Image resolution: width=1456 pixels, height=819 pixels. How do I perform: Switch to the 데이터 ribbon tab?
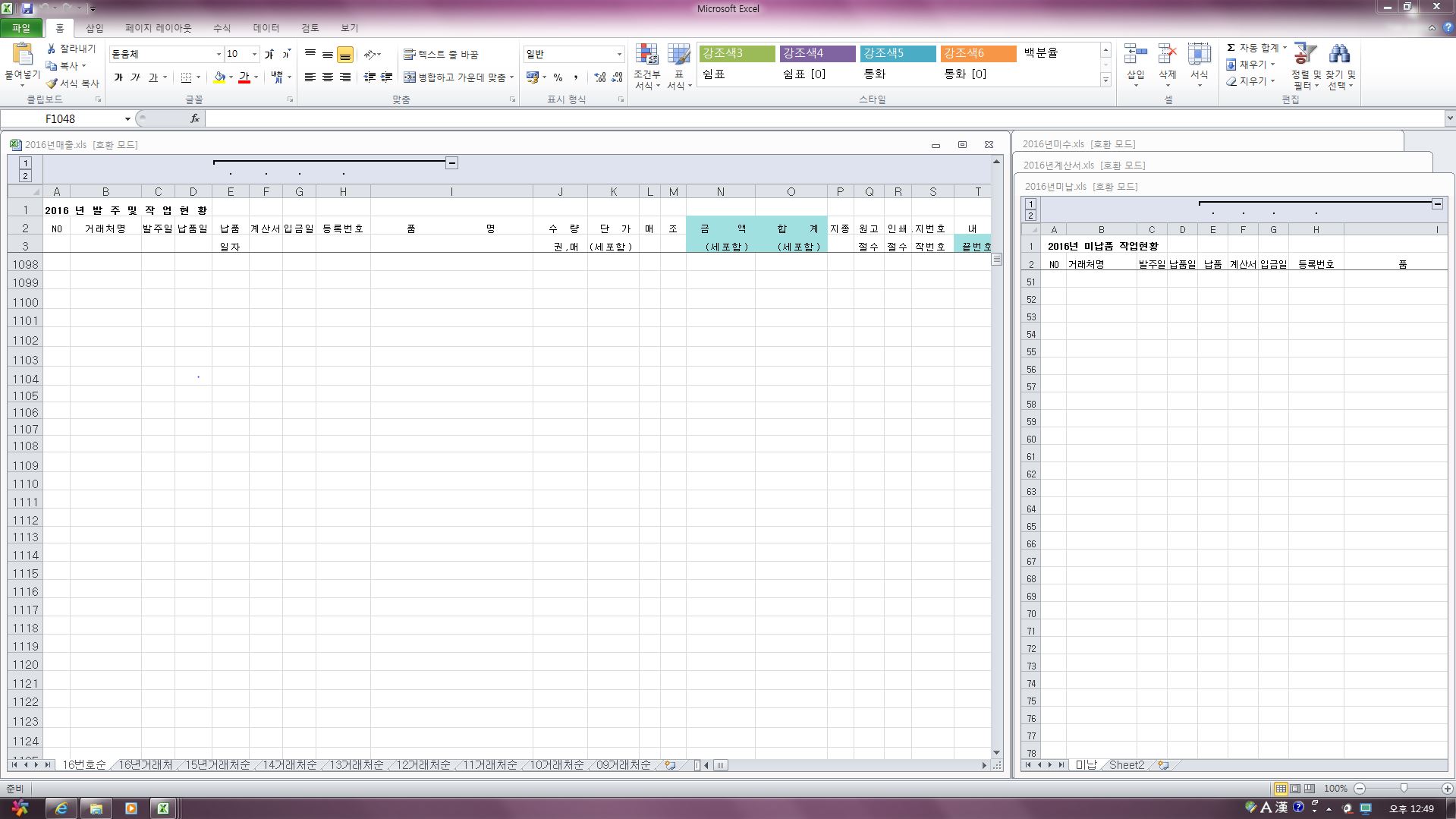pos(266,28)
